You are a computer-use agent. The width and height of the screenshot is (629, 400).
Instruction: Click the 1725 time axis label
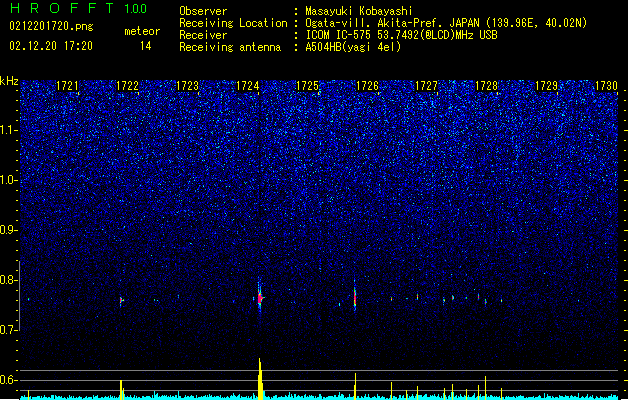click(307, 85)
